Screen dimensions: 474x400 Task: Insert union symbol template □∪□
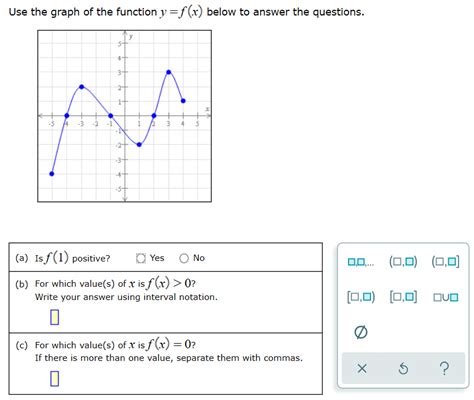tap(446, 297)
